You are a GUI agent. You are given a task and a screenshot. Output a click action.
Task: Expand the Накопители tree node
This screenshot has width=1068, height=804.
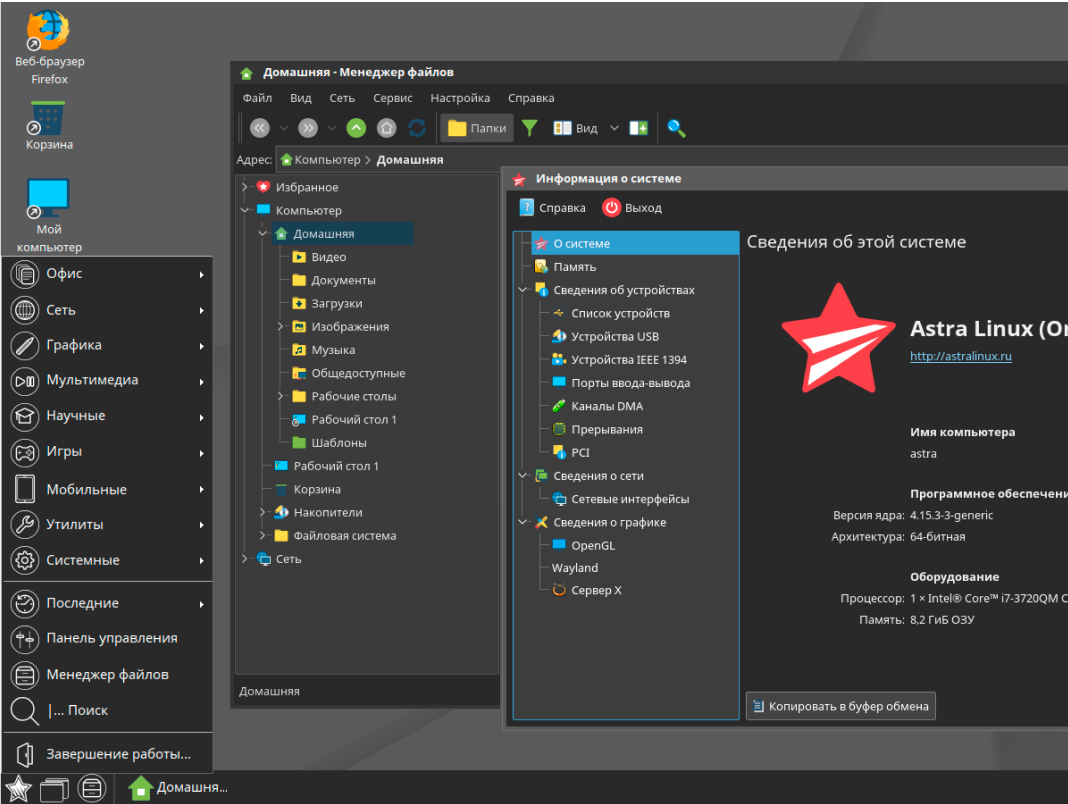click(x=263, y=512)
